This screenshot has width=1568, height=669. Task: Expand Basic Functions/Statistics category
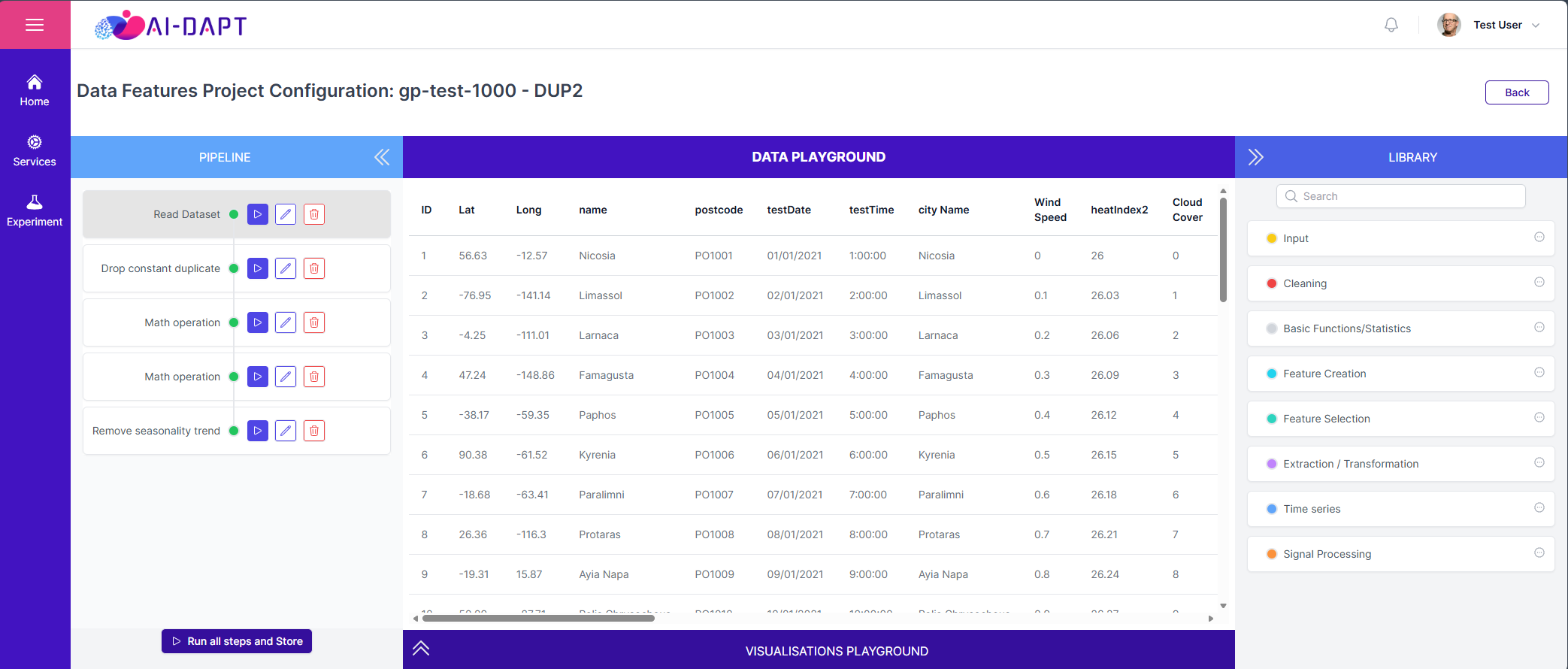tap(1400, 328)
